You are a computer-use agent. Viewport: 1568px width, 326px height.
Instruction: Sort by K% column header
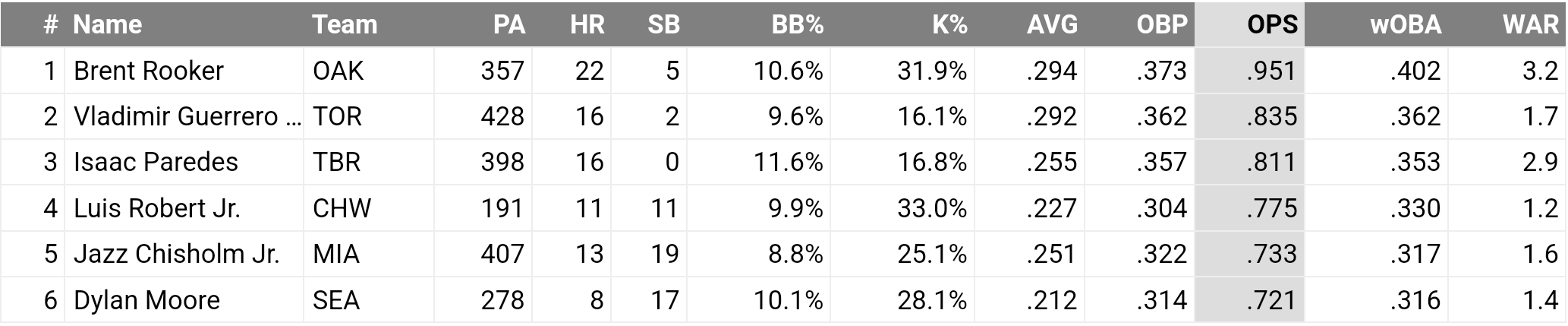pos(949,24)
